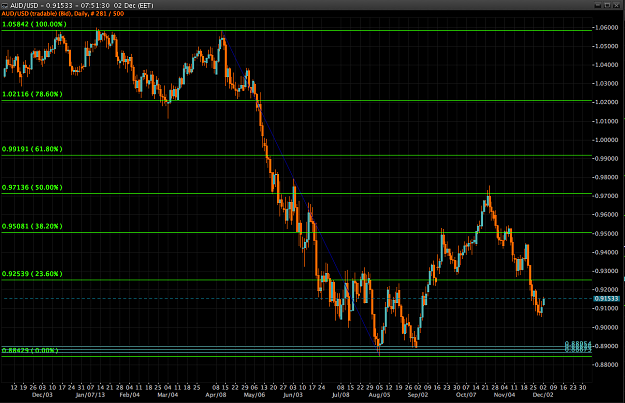
Task: Click the Dec/03 month label on time axis
Action: coord(42,395)
